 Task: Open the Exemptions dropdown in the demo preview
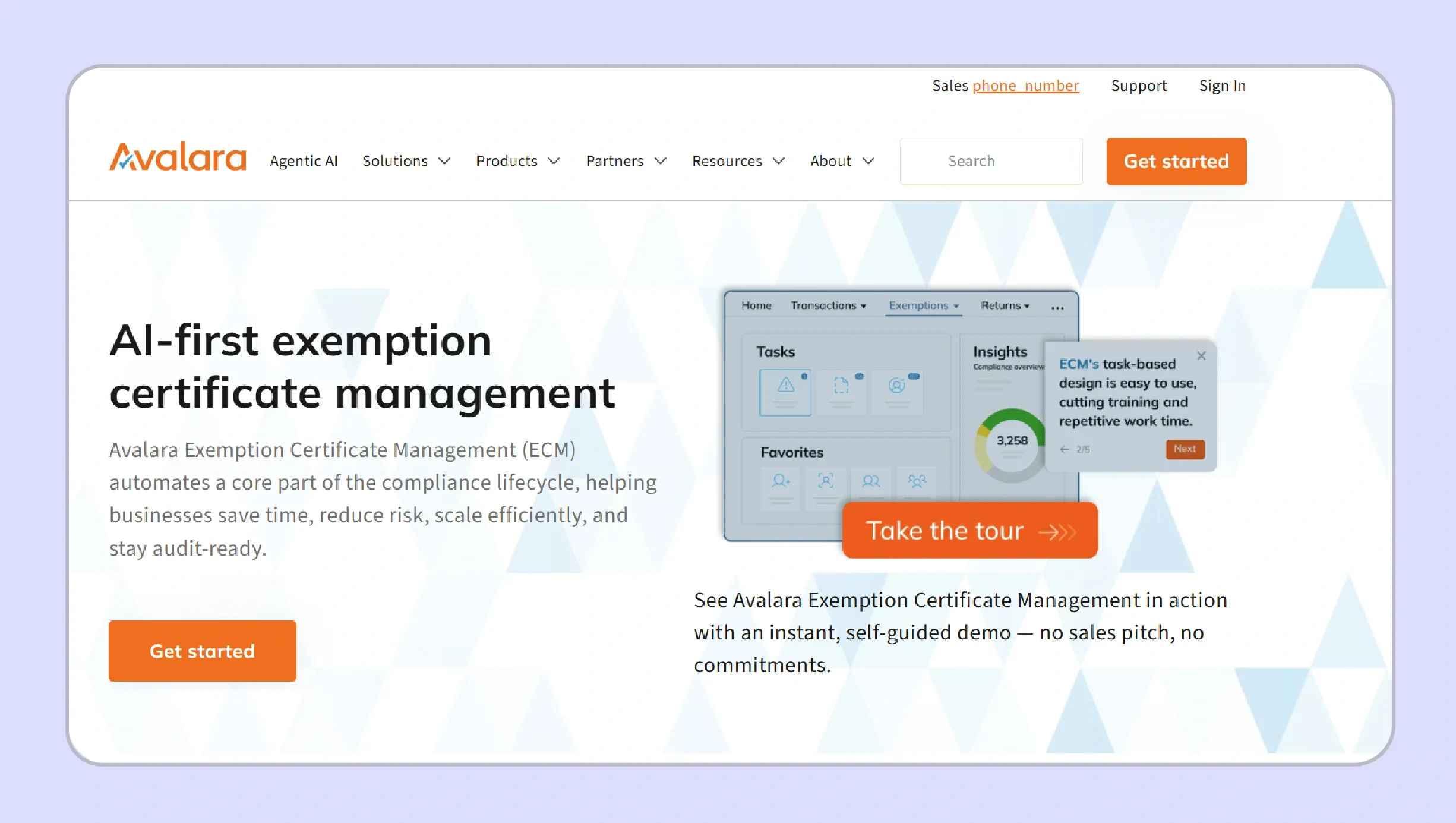tap(924, 305)
